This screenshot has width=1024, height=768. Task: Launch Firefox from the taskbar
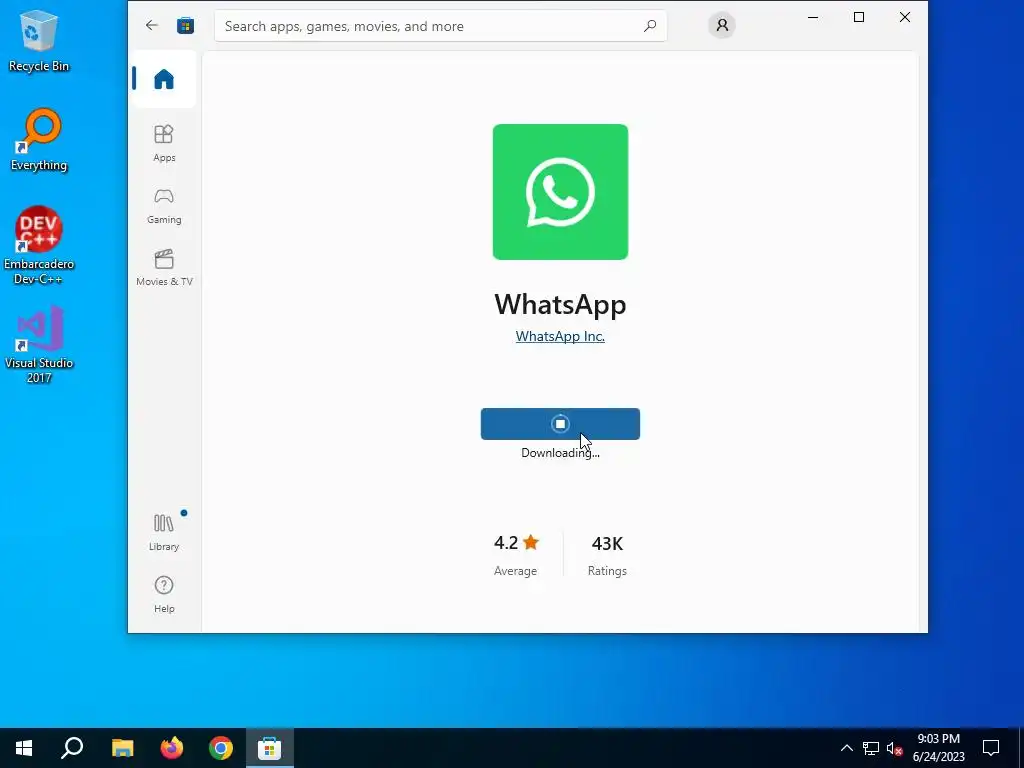(172, 748)
